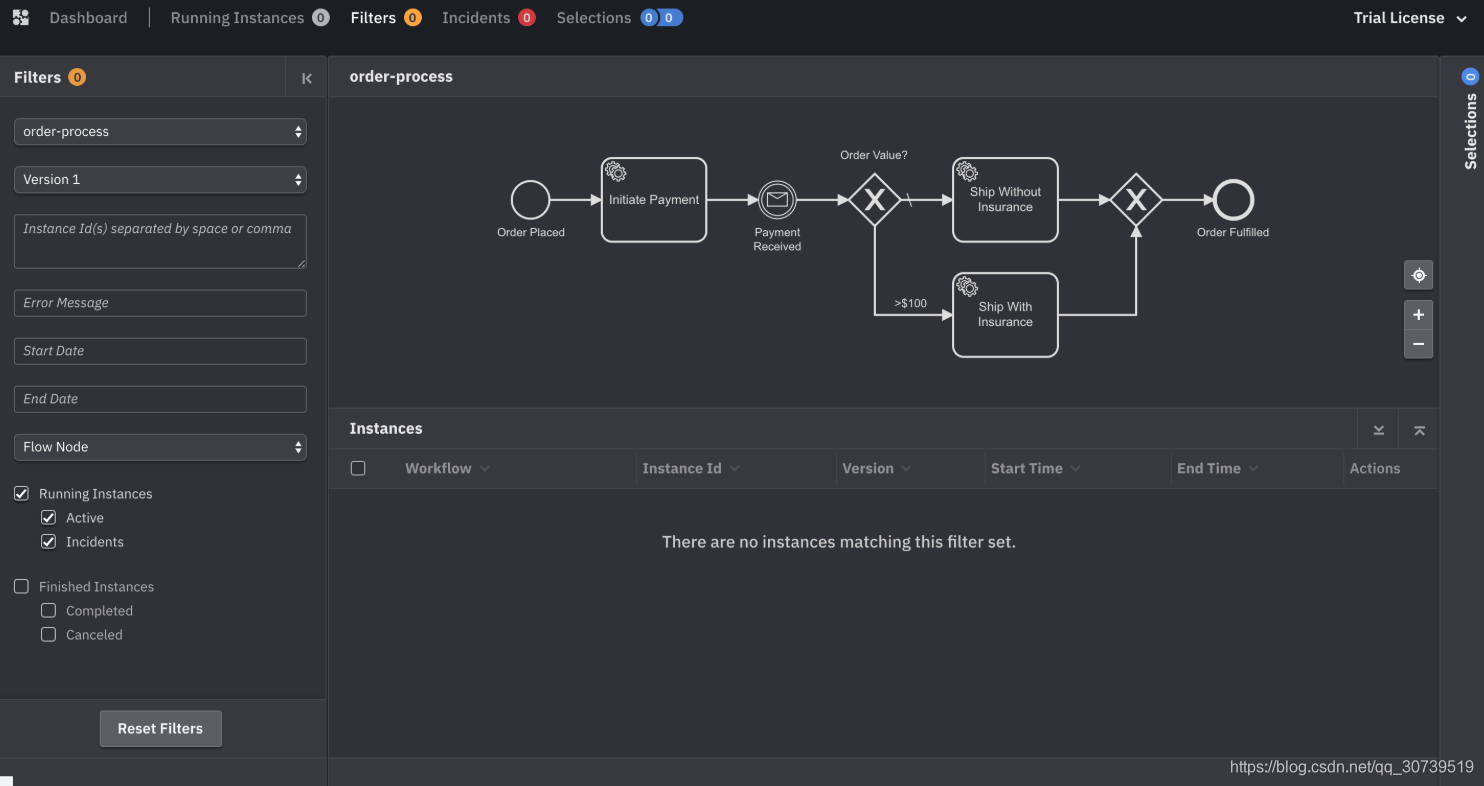Open Filters nav item
The width and height of the screenshot is (1484, 786).
tap(386, 18)
